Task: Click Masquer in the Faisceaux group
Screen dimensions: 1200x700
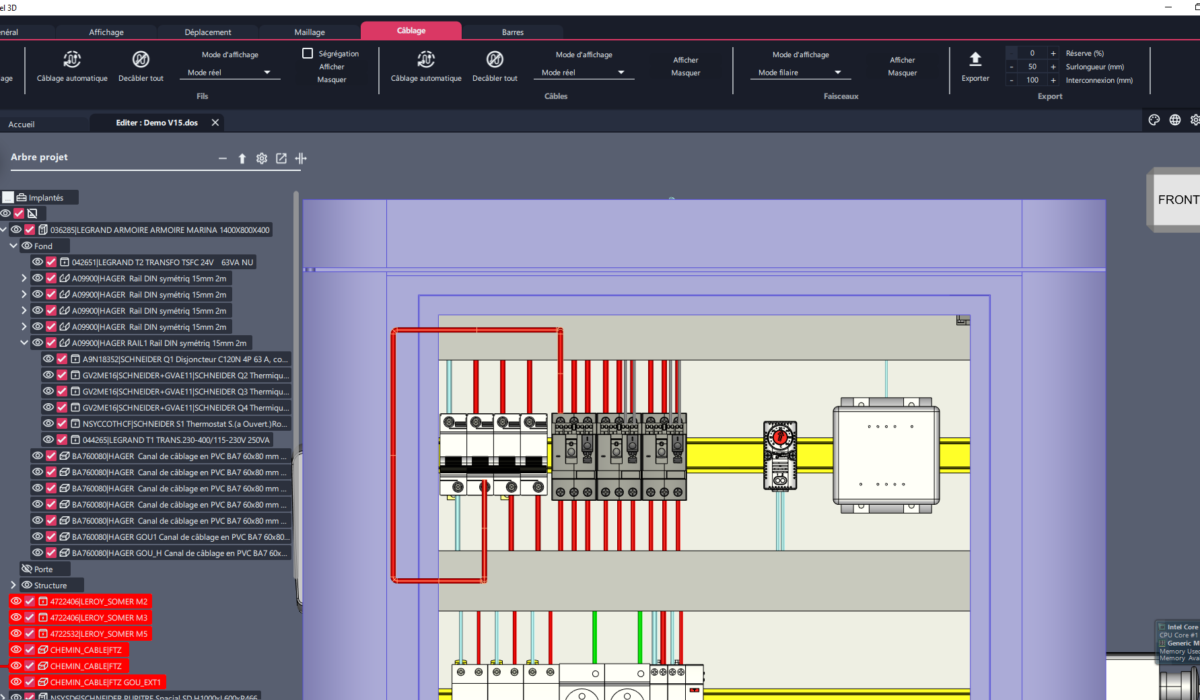Action: point(903,73)
